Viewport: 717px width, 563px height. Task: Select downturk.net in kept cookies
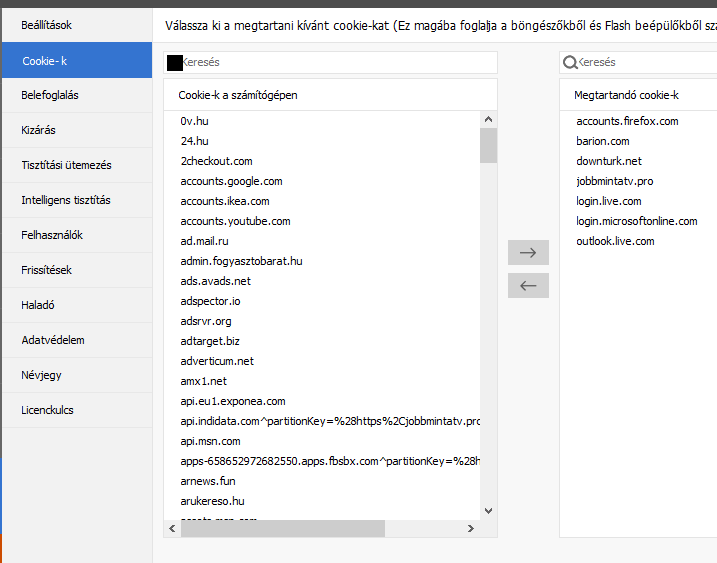[x=609, y=161]
